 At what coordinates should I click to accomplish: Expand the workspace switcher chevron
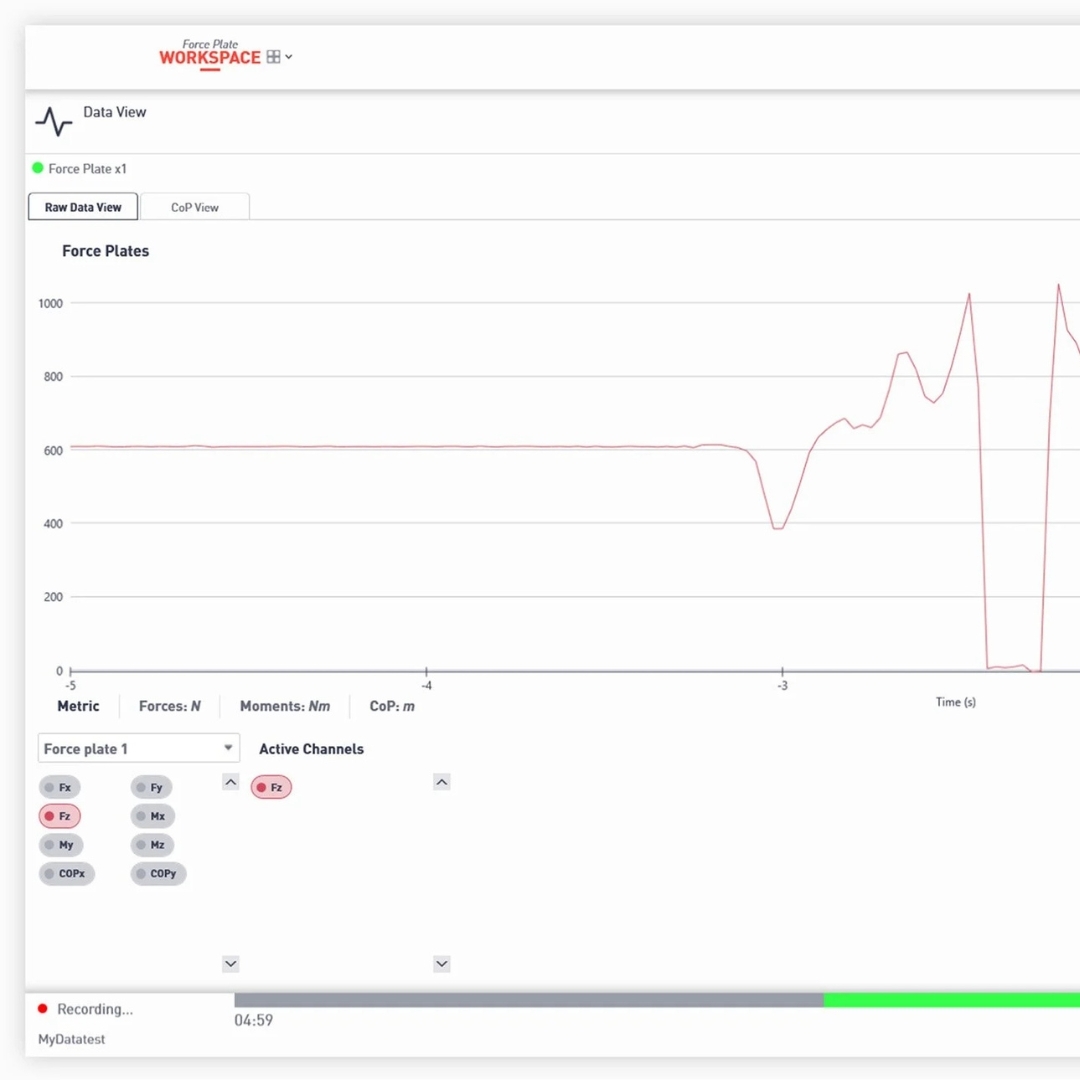point(289,57)
